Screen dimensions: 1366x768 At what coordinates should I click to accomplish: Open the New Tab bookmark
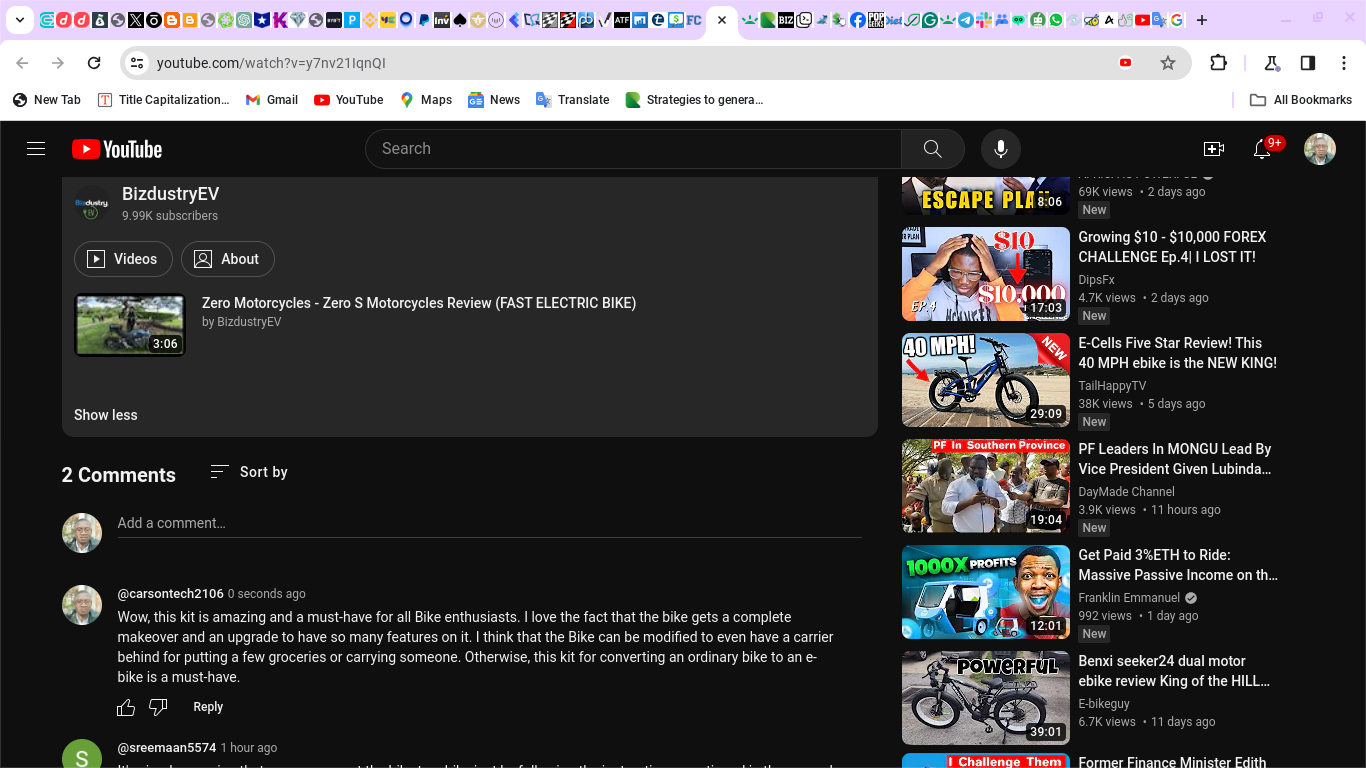pos(47,100)
